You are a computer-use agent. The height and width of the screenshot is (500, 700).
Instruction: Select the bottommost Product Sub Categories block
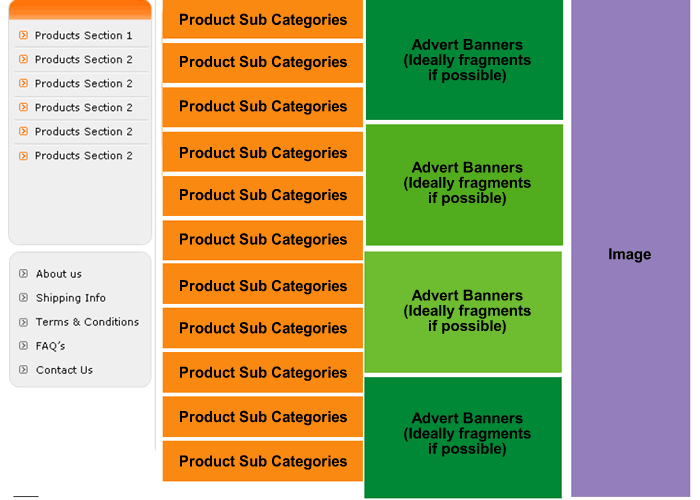pyautogui.click(x=263, y=461)
